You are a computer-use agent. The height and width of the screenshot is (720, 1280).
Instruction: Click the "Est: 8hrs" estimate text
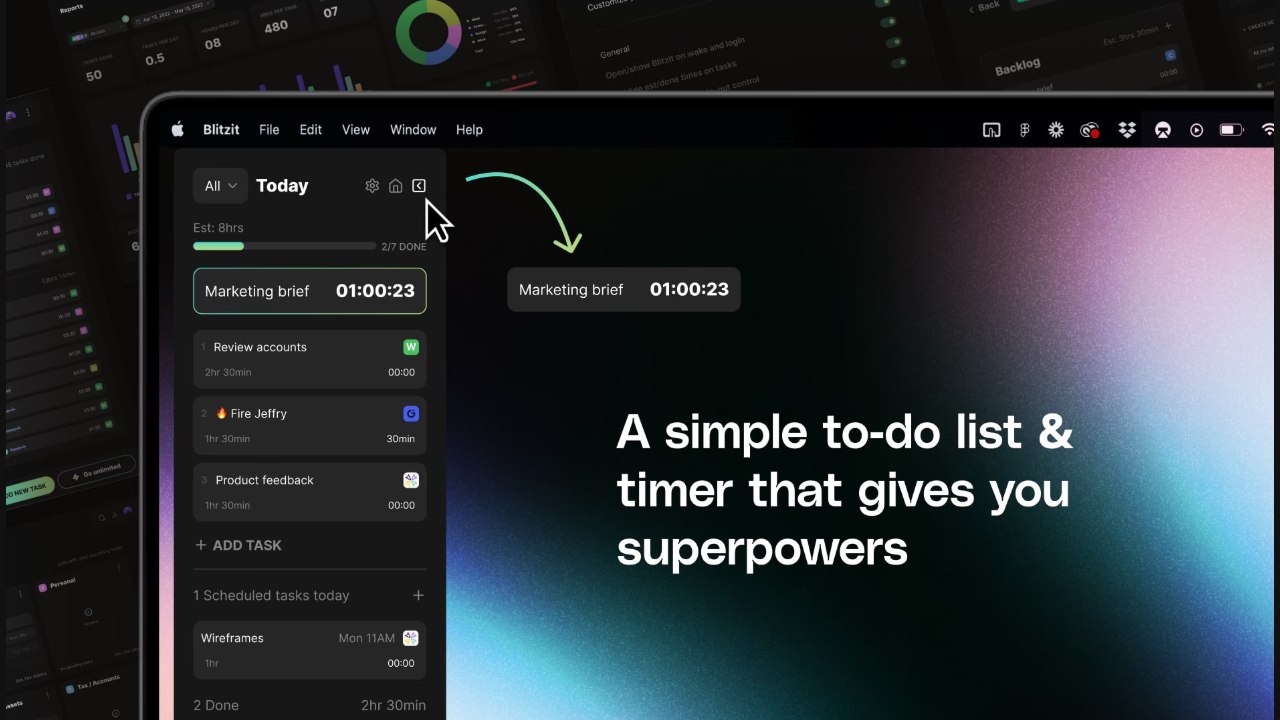pos(218,228)
